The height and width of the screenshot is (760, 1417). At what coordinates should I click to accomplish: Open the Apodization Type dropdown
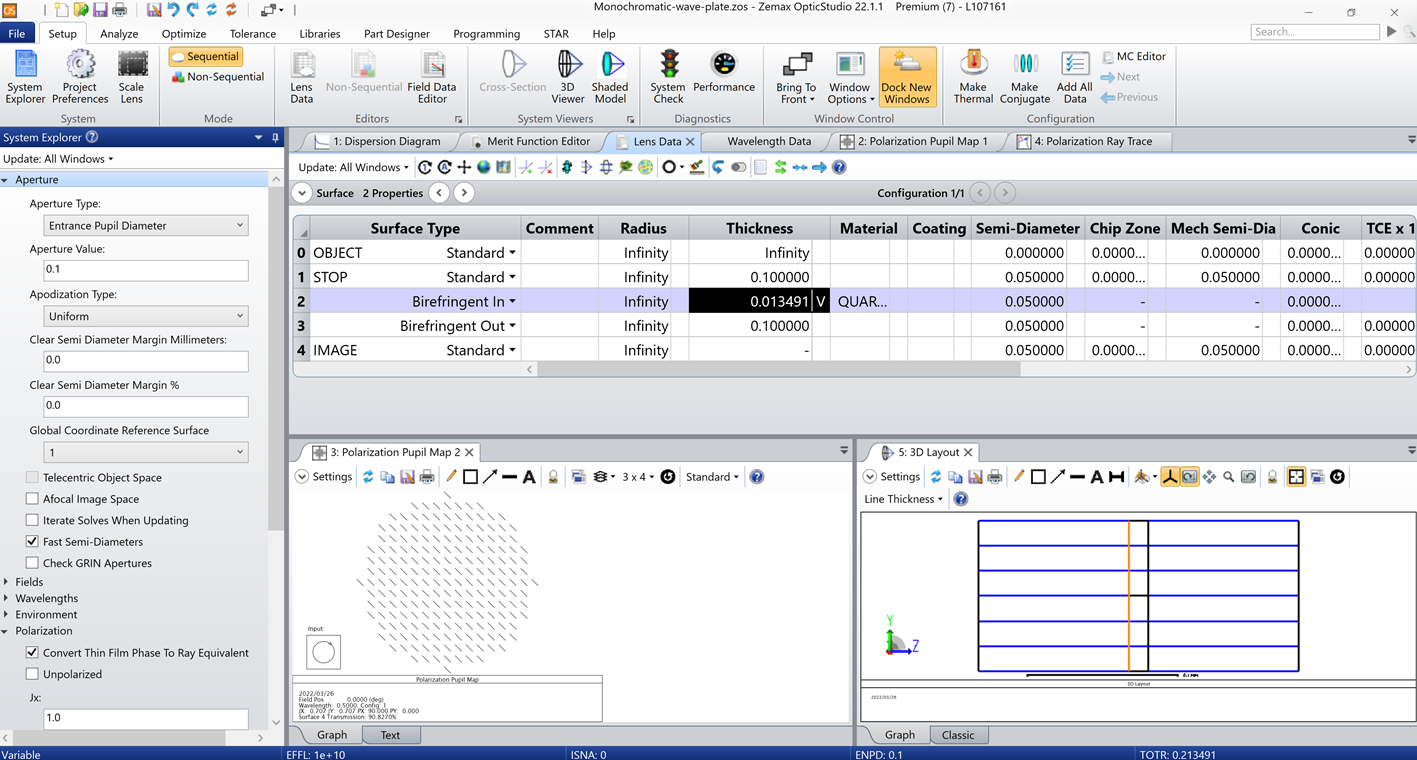146,316
